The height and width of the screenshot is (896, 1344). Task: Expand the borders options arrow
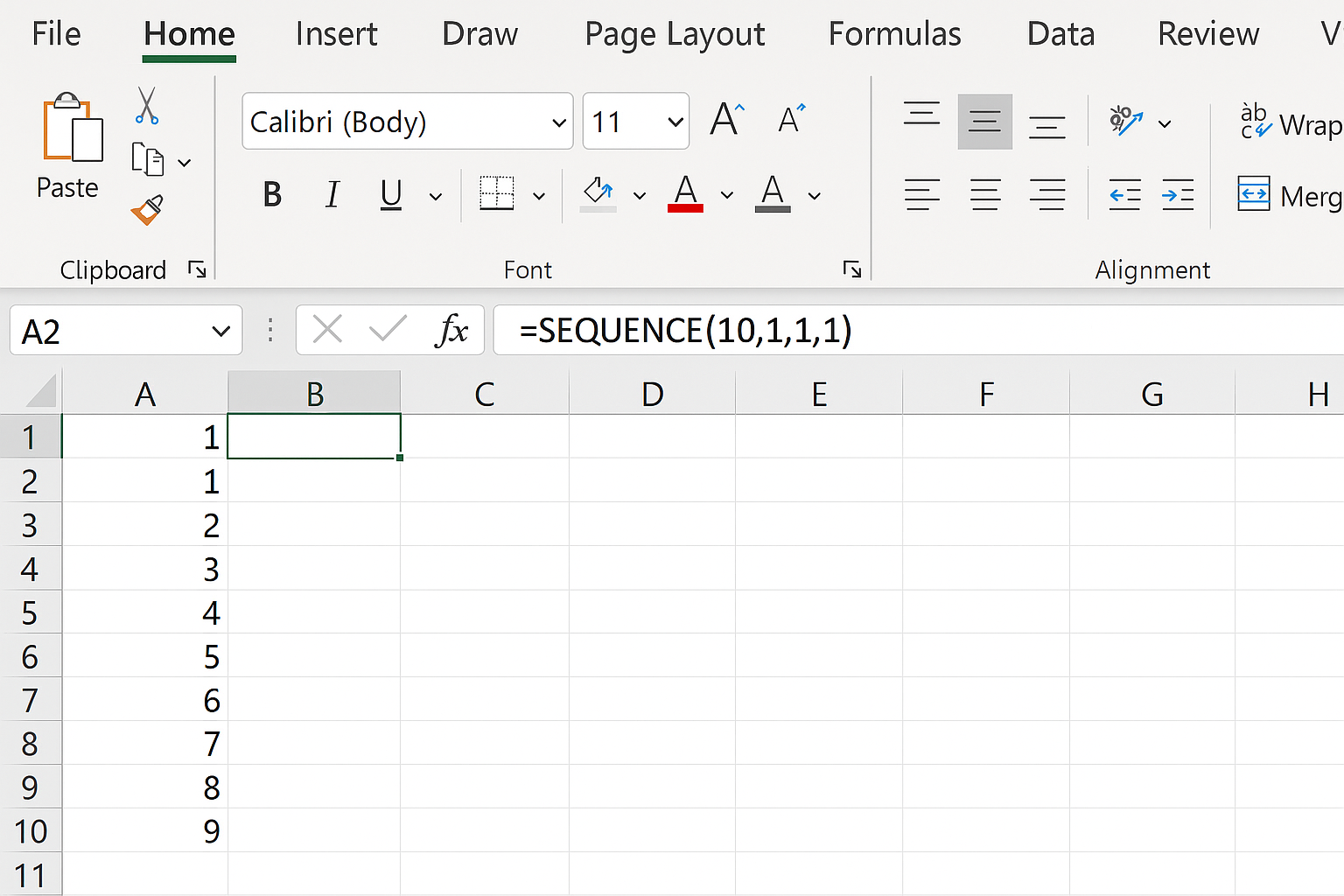click(x=539, y=196)
